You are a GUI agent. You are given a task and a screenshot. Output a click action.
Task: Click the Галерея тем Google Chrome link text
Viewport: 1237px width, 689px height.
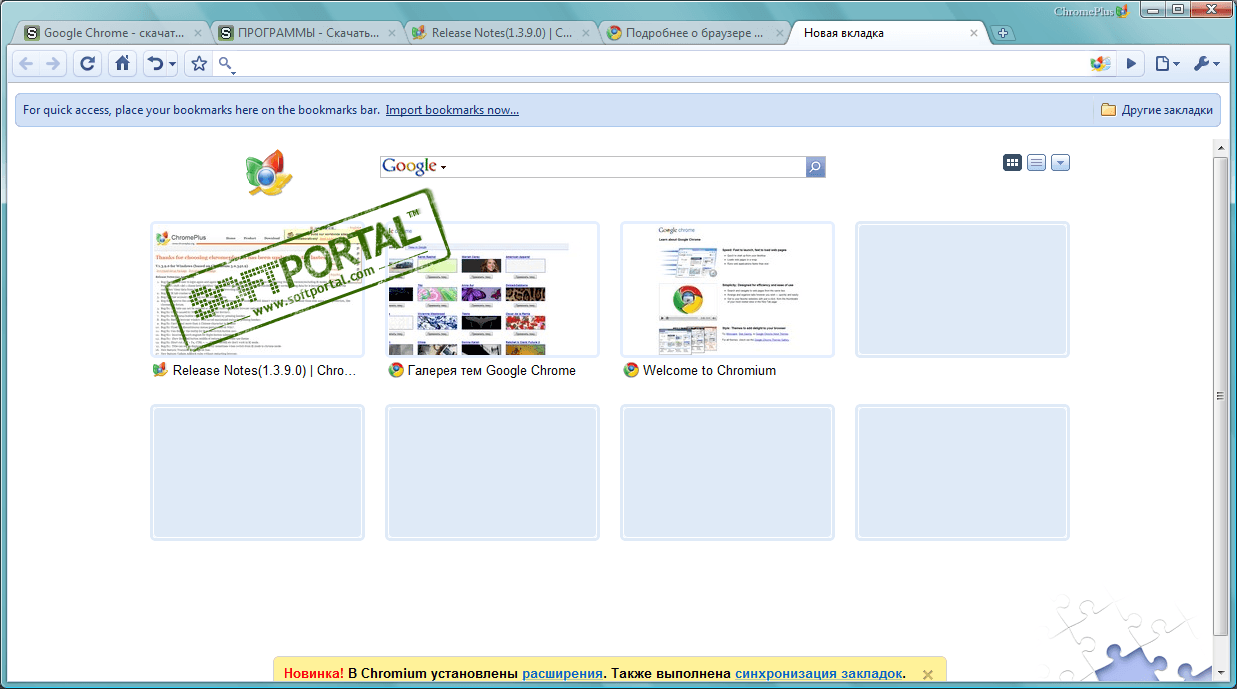[x=492, y=370]
